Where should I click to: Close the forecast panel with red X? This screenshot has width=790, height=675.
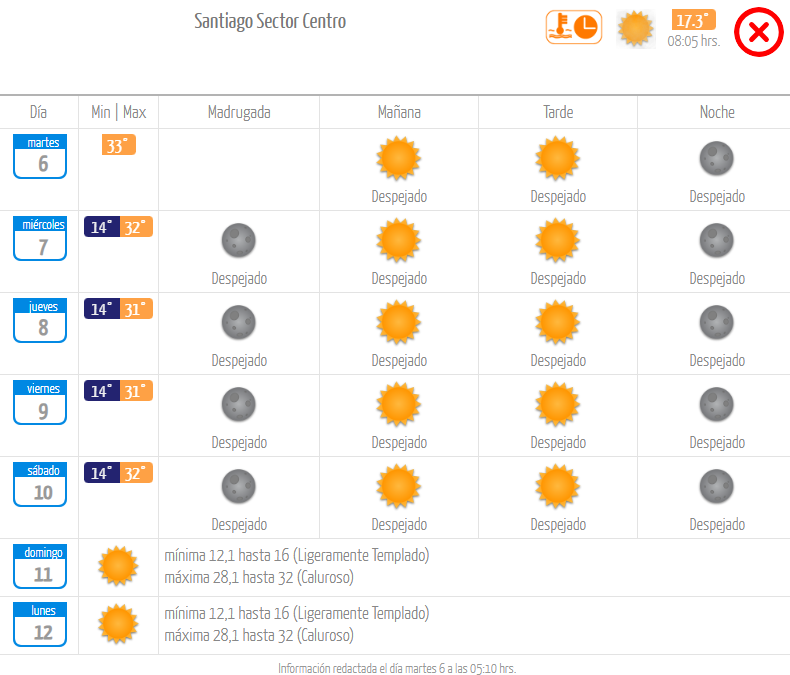(x=759, y=32)
